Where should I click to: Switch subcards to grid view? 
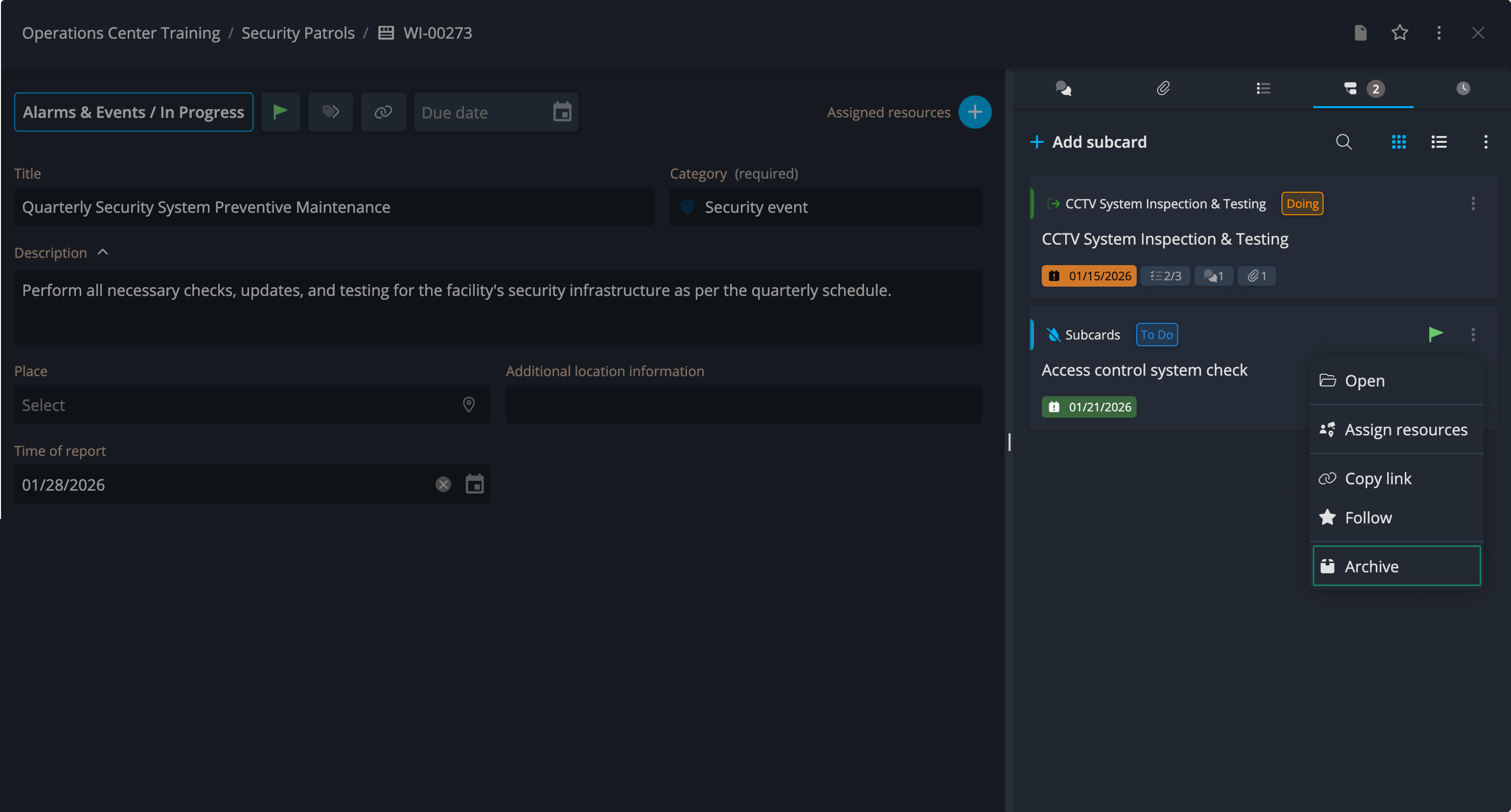[1398, 142]
